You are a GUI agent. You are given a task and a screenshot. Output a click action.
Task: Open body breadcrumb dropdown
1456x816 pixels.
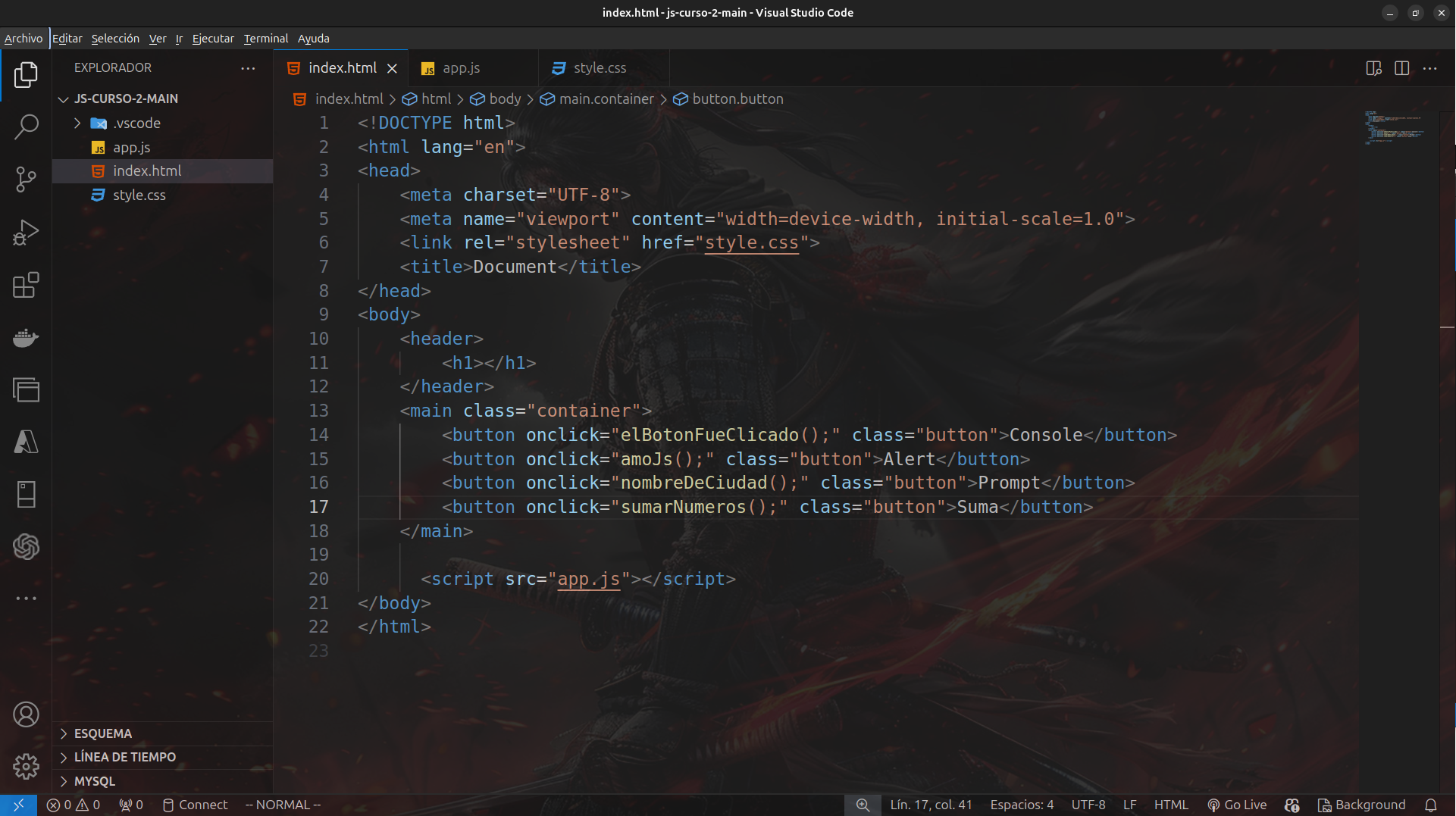point(496,99)
